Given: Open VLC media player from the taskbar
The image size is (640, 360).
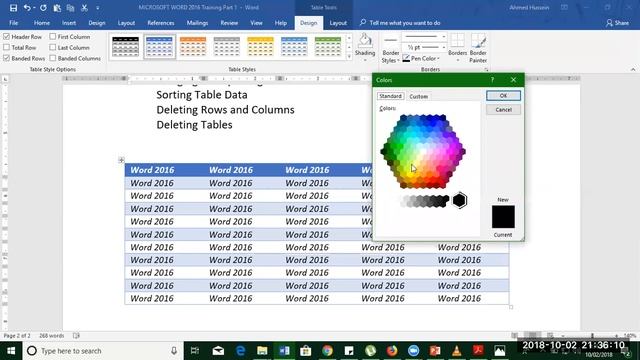Looking at the screenshot, I should tap(457, 351).
